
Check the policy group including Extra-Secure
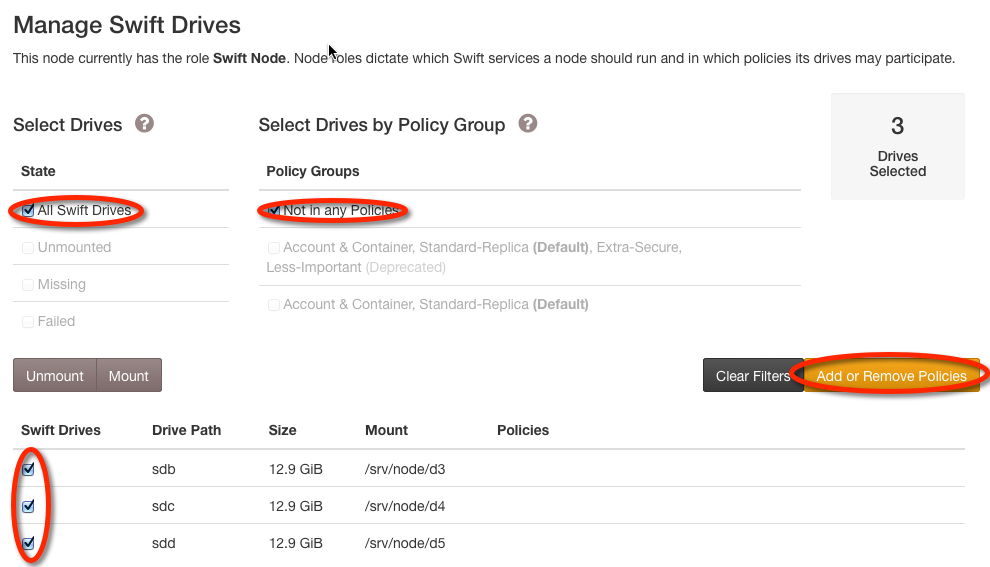pyautogui.click(x=274, y=248)
